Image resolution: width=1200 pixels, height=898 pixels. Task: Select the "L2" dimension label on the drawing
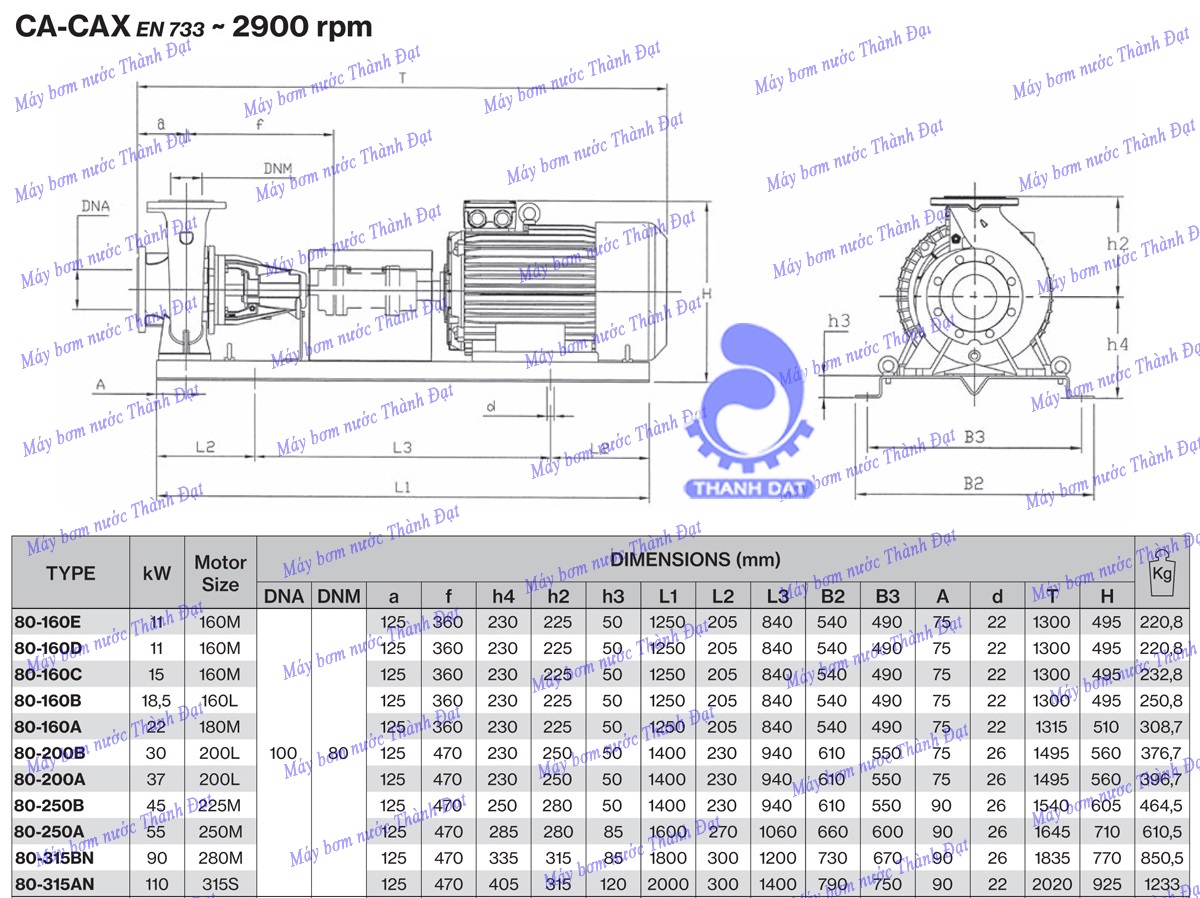[x=204, y=446]
